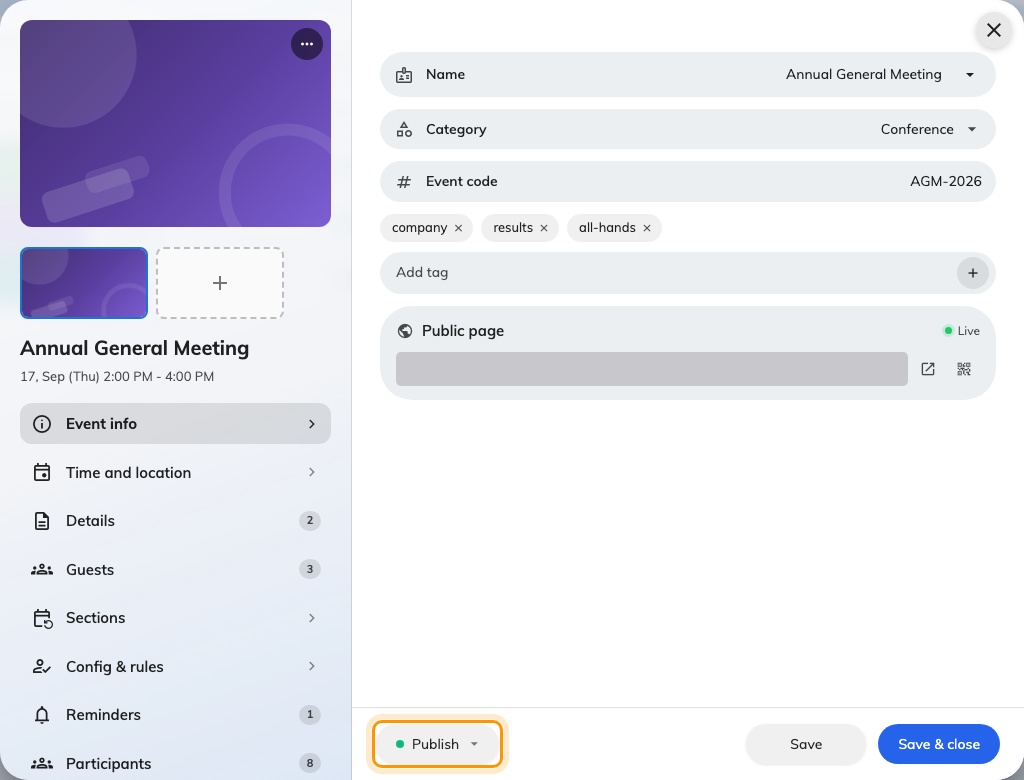Viewport: 1024px width, 780px height.
Task: Remove the company tag
Action: tap(458, 228)
